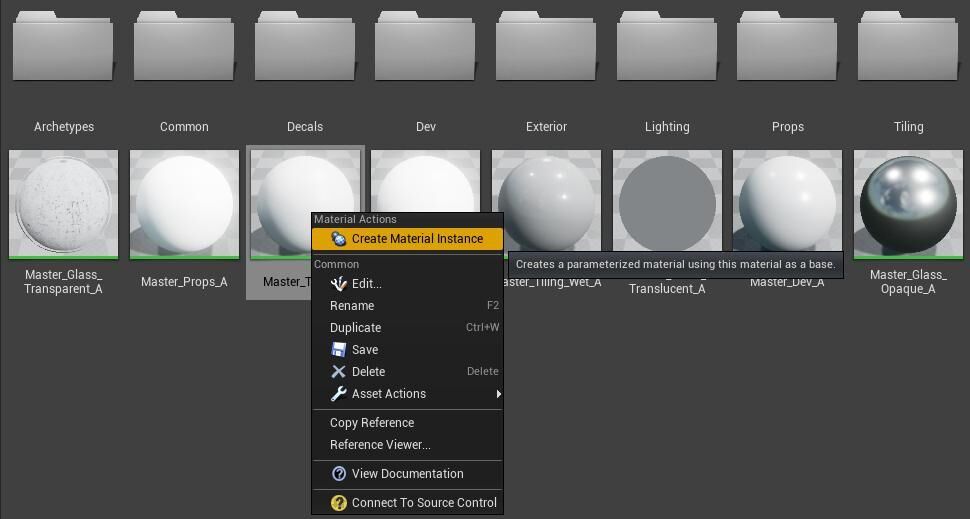The width and height of the screenshot is (970, 519).
Task: Open the Tiling folder
Action: point(908,50)
